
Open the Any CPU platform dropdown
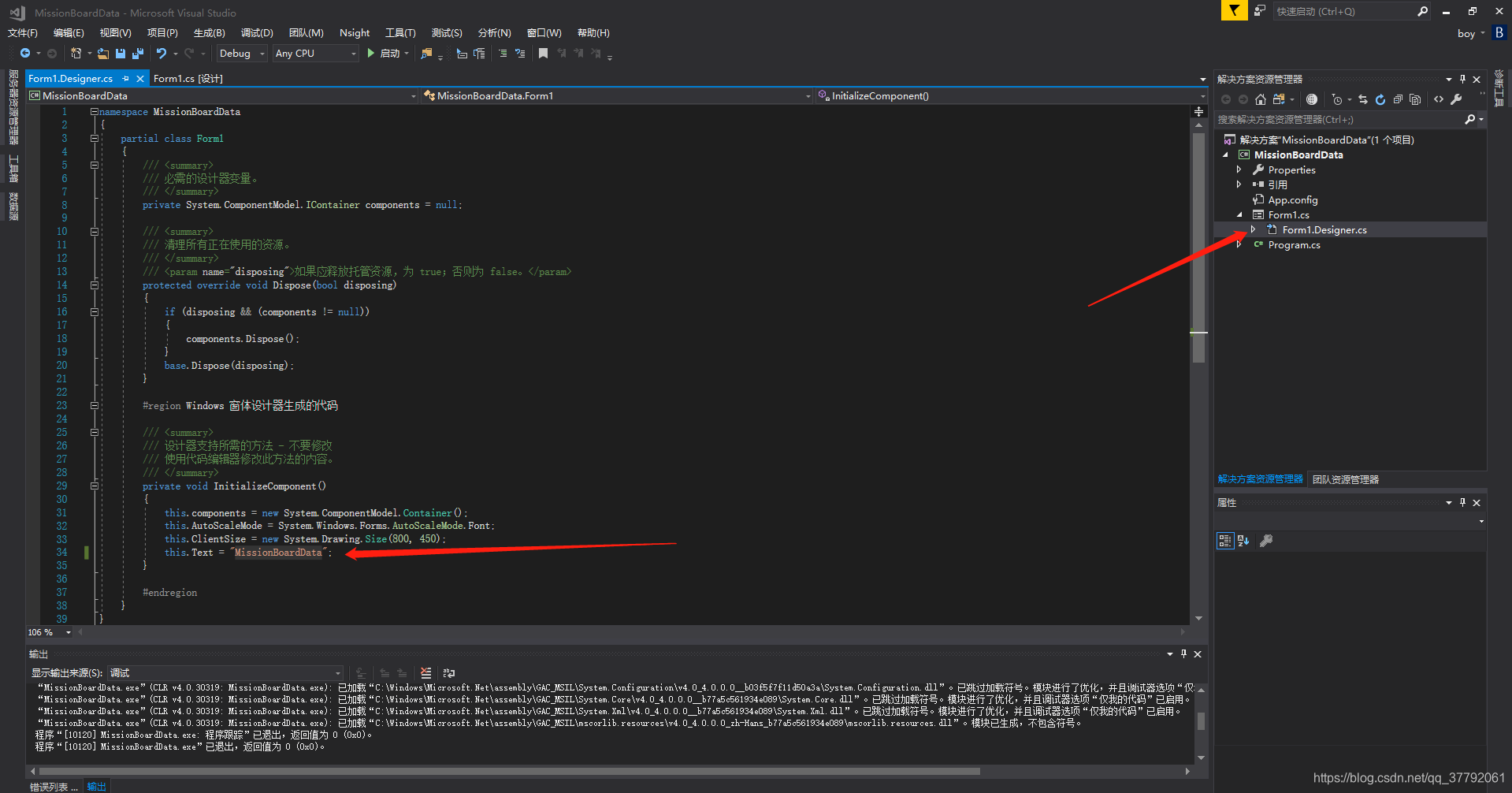pyautogui.click(x=315, y=53)
